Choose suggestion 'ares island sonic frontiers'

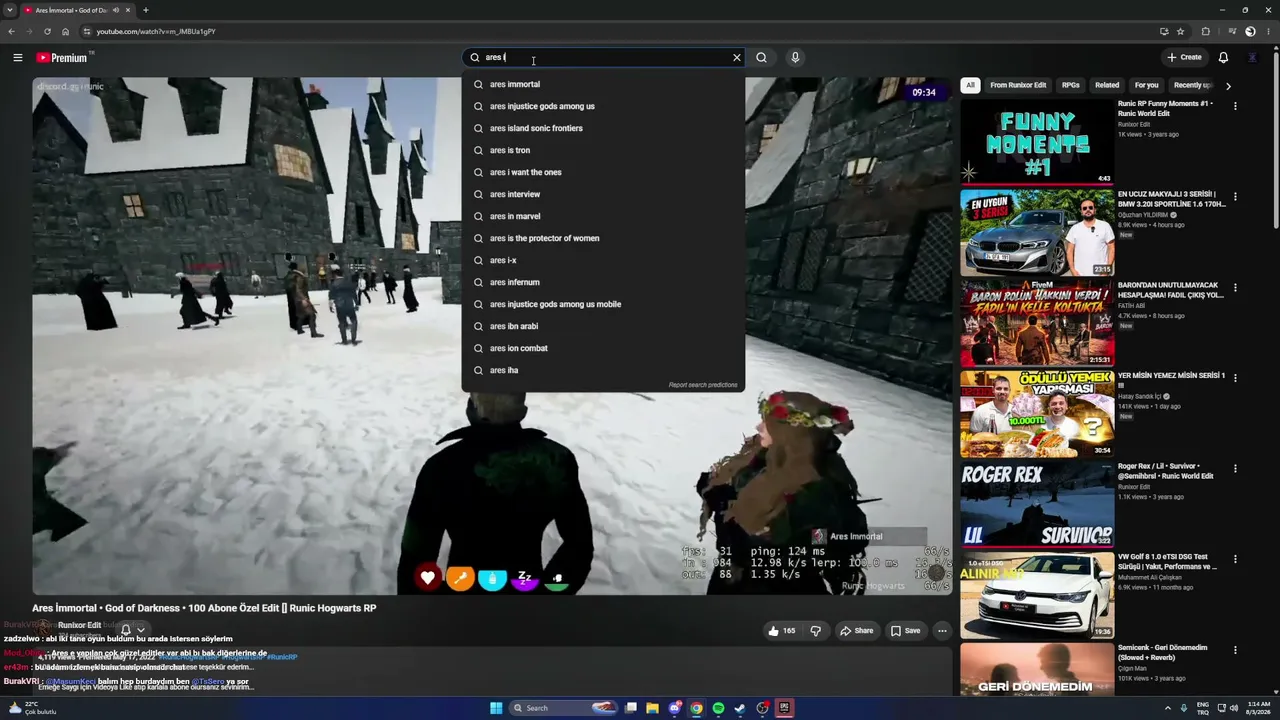point(603,128)
